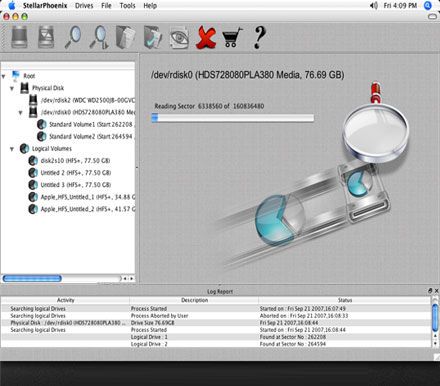
Task: Select the plain magnifier search icon
Action: 73,37
